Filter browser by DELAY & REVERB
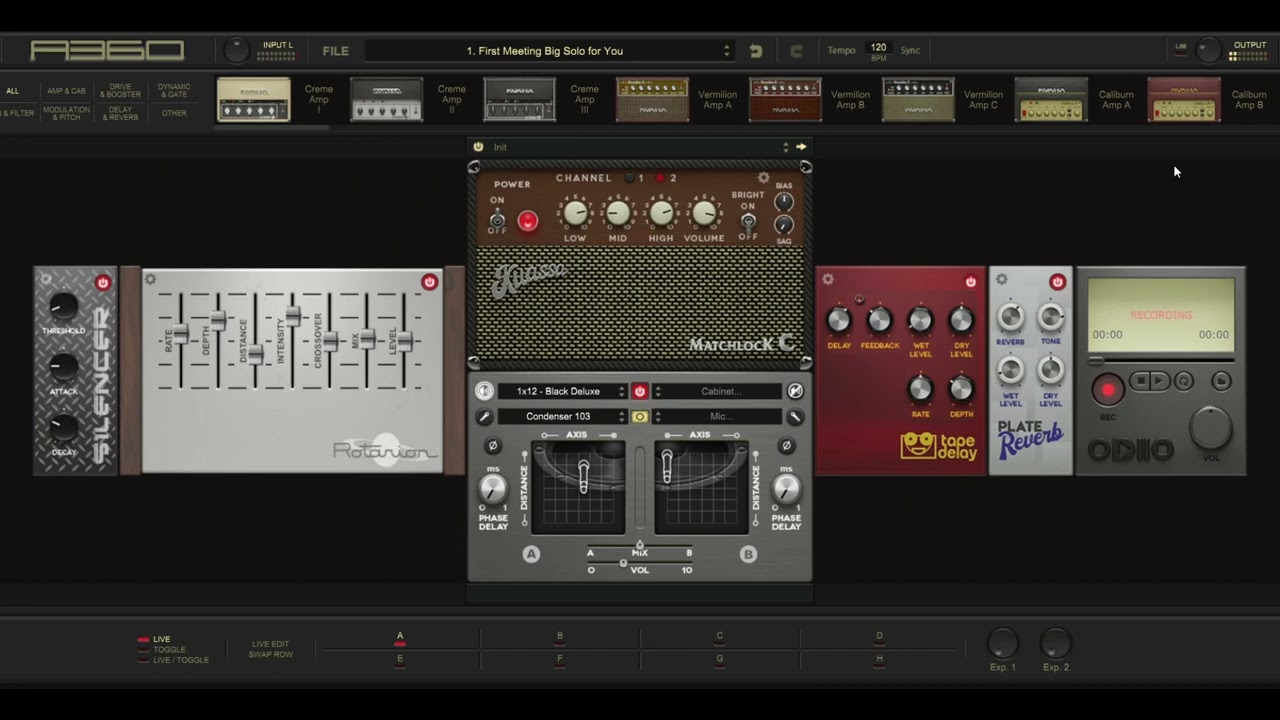 pyautogui.click(x=120, y=113)
